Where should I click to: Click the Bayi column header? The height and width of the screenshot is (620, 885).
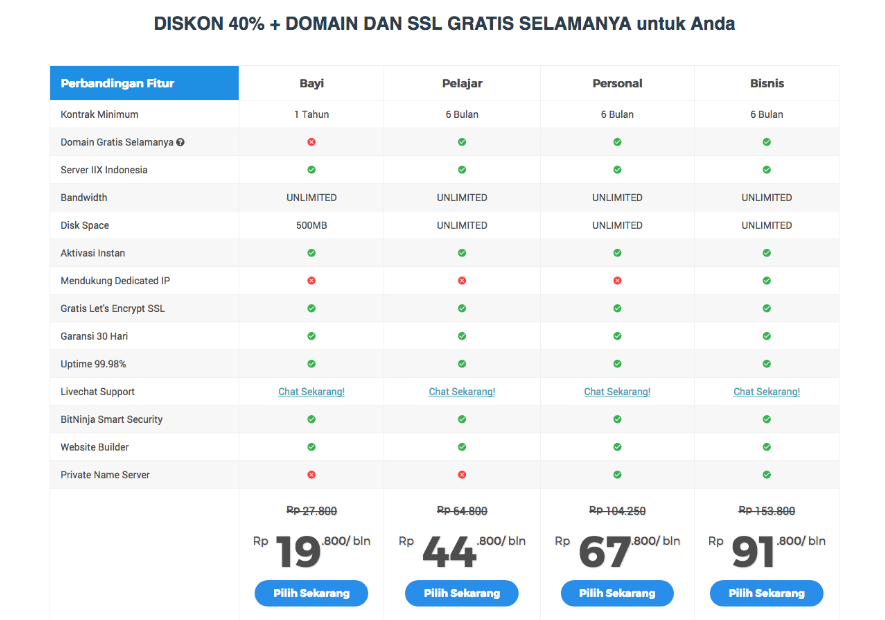coord(312,83)
